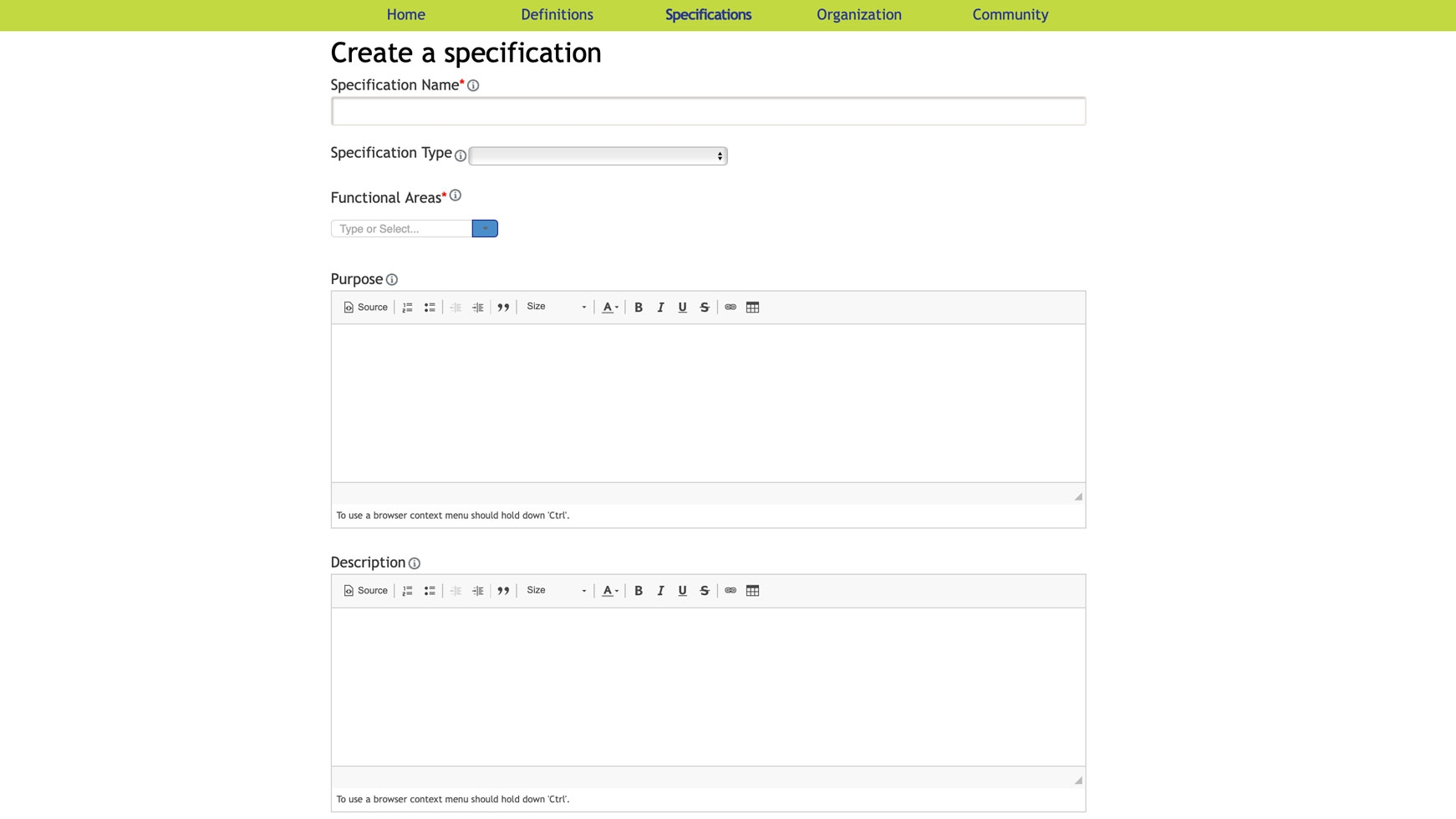Toggle Bold in the Purpose editor
The width and height of the screenshot is (1456, 819).
(639, 308)
